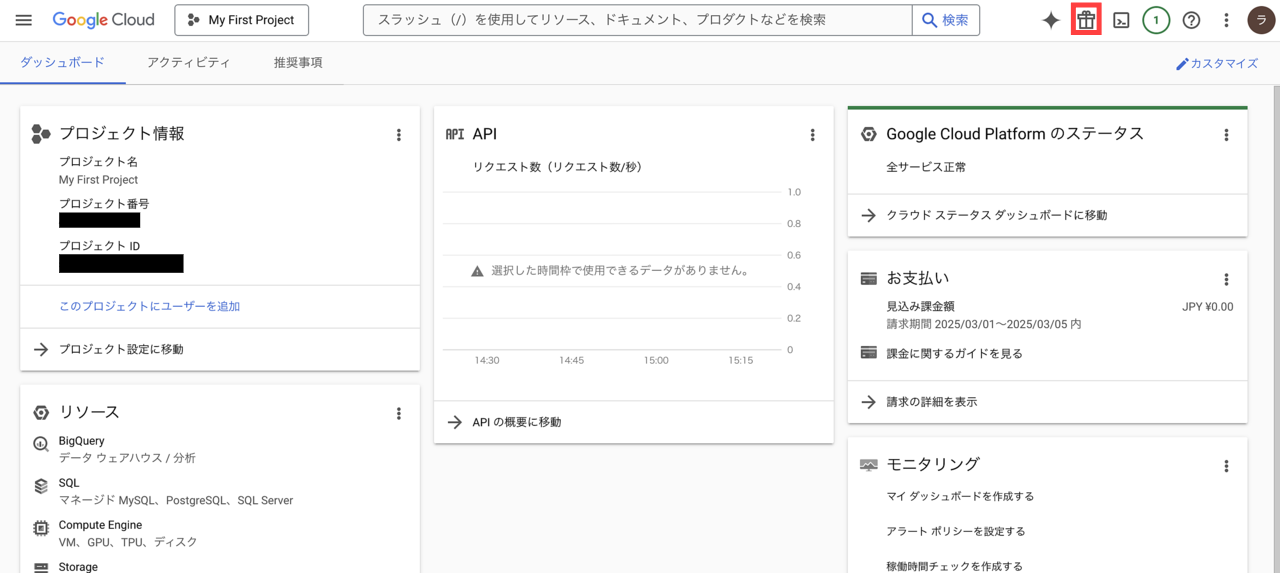The height and width of the screenshot is (573, 1280).
Task: Open the project info card options menu
Action: tap(399, 135)
